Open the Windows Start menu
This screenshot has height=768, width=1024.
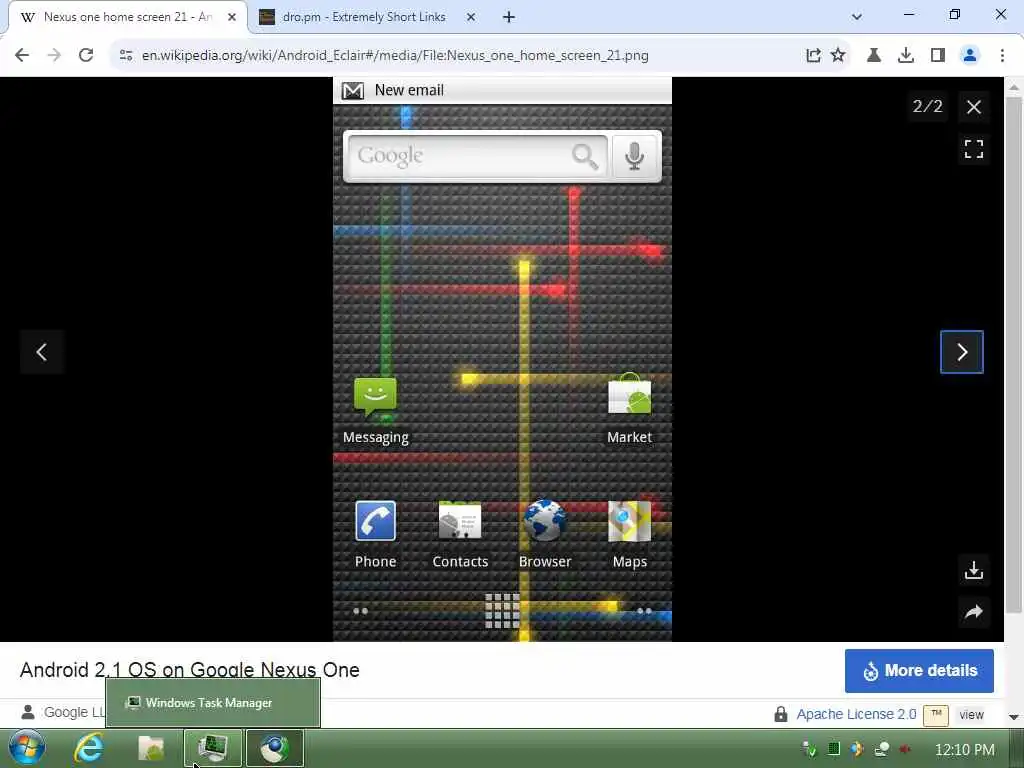click(27, 748)
